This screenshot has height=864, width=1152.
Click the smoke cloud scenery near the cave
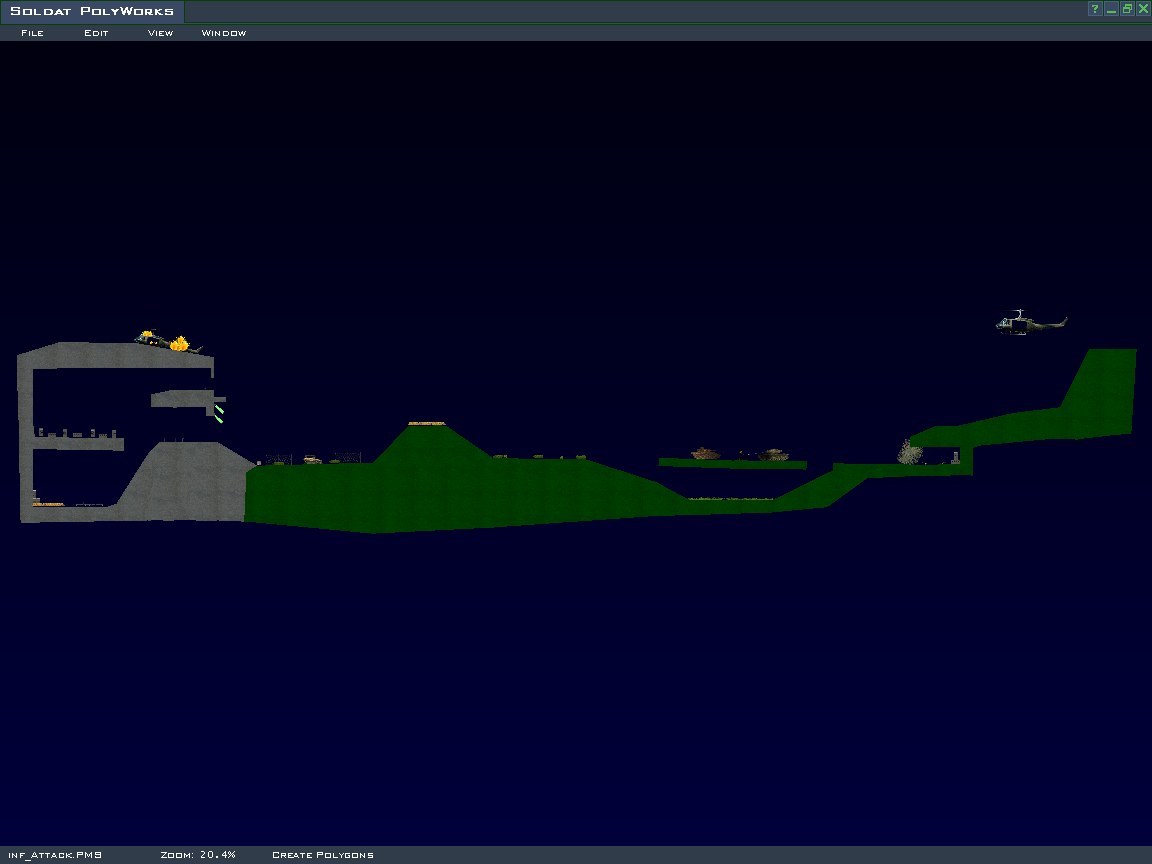click(909, 453)
